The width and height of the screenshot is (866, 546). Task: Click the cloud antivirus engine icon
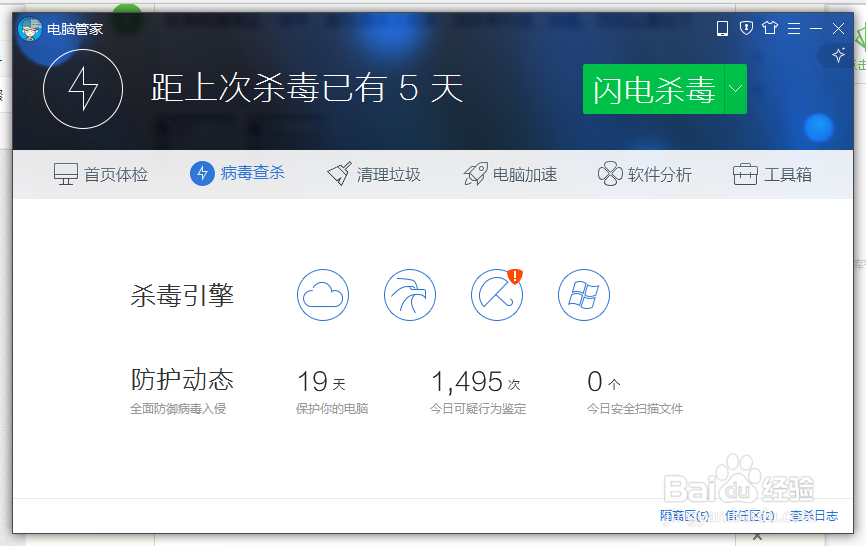(323, 295)
